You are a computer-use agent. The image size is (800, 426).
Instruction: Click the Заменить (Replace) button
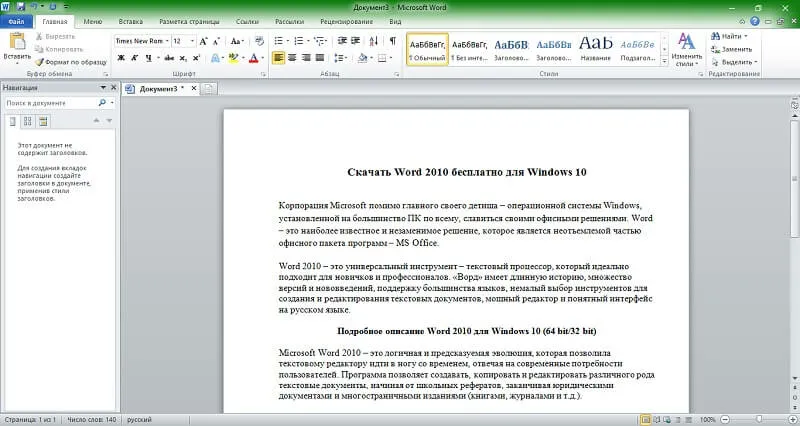(732, 48)
